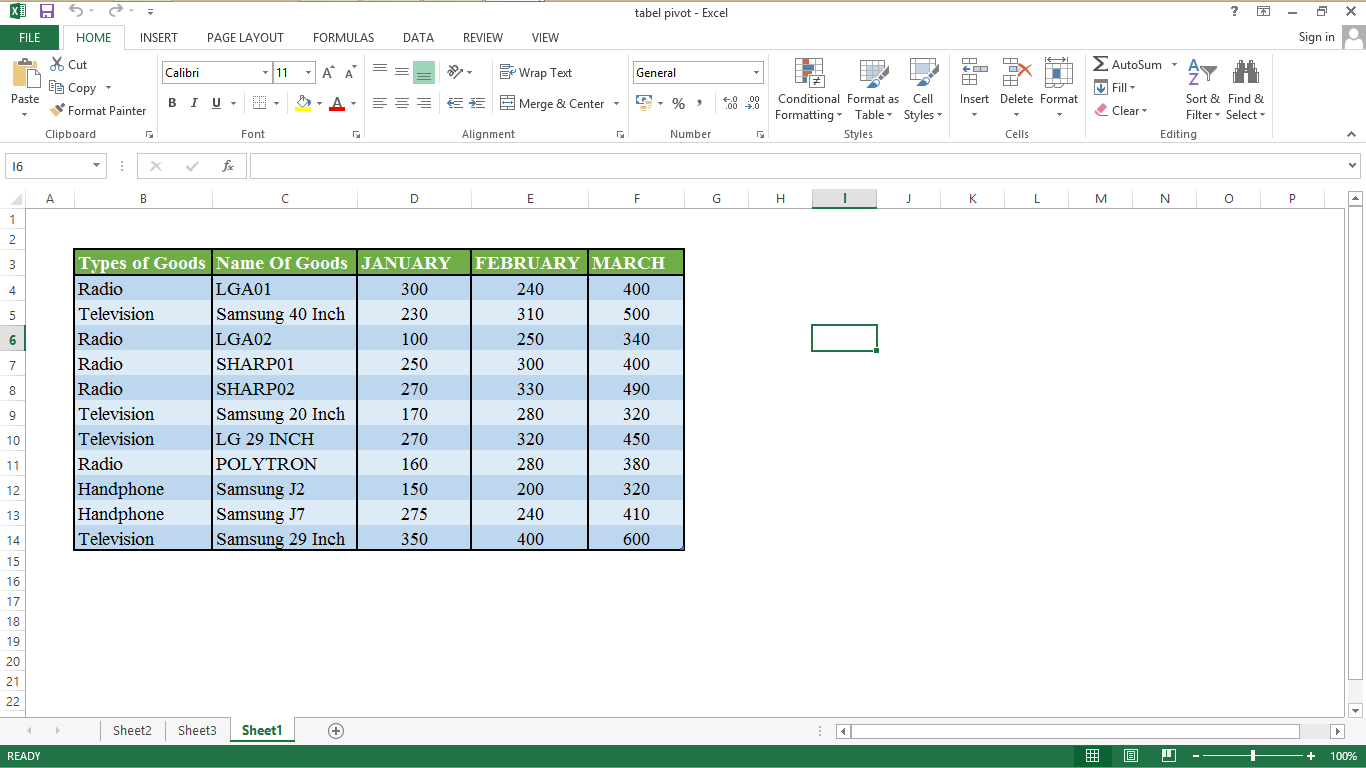Image resolution: width=1366 pixels, height=768 pixels.
Task: Click the Font Color red swatch
Action: (x=339, y=103)
